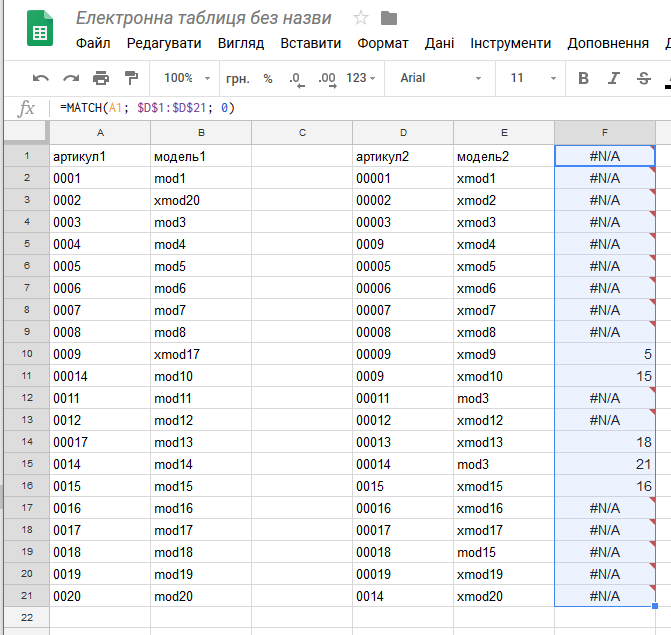Open the Файл menu

coord(93,43)
